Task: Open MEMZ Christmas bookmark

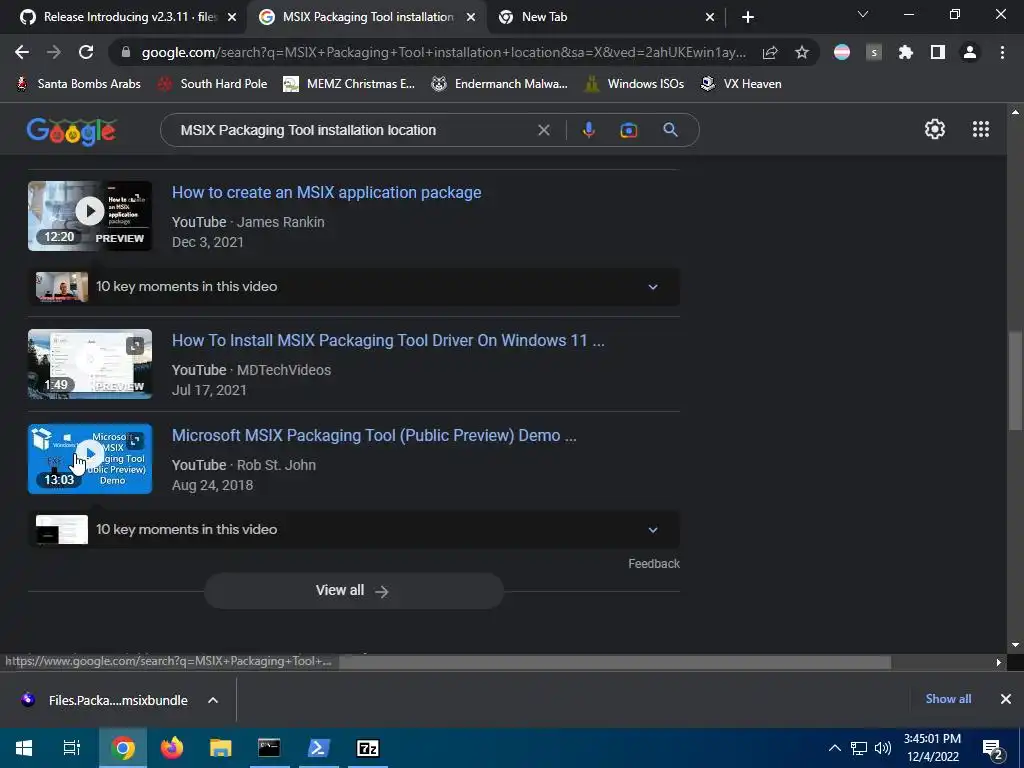Action: click(349, 84)
